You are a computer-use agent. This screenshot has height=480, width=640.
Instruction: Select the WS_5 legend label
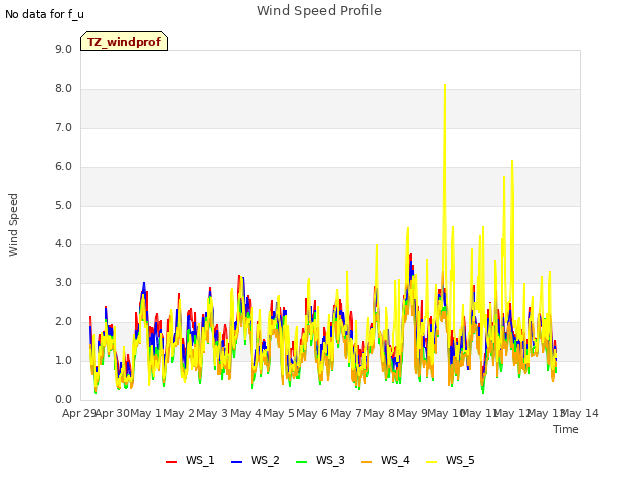pos(460,460)
